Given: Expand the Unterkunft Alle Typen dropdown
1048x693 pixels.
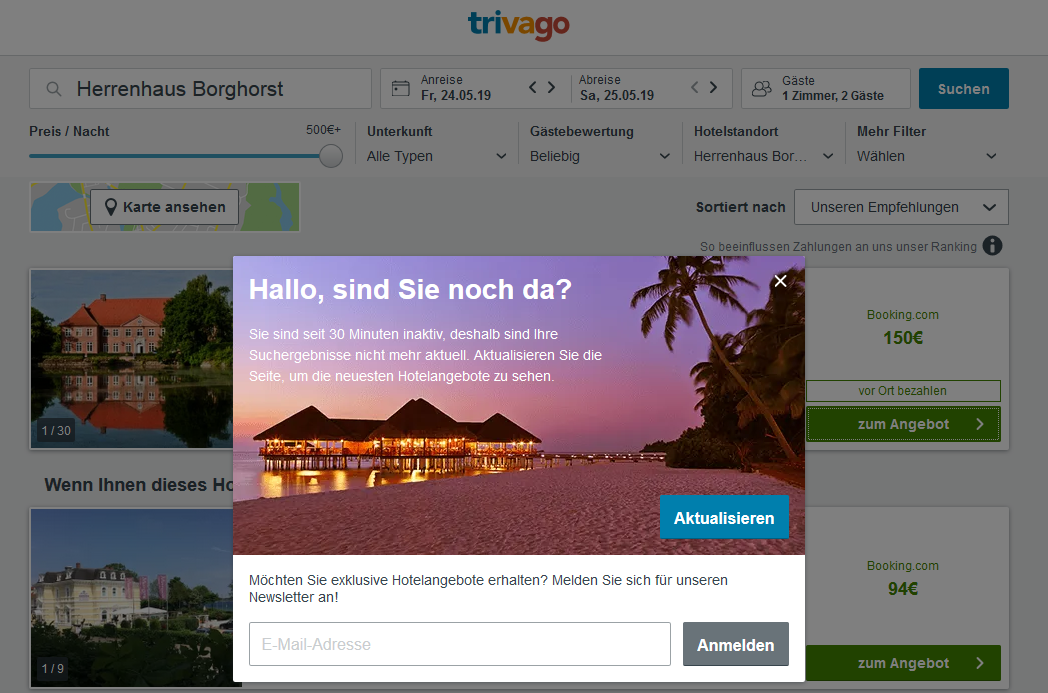Looking at the screenshot, I should [x=437, y=156].
